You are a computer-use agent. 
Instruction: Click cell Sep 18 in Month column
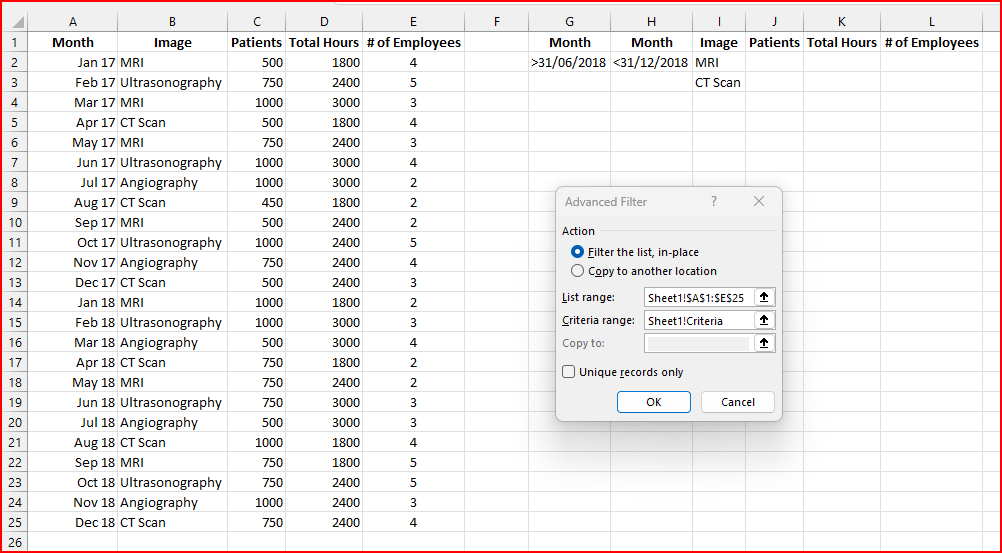tap(73, 462)
